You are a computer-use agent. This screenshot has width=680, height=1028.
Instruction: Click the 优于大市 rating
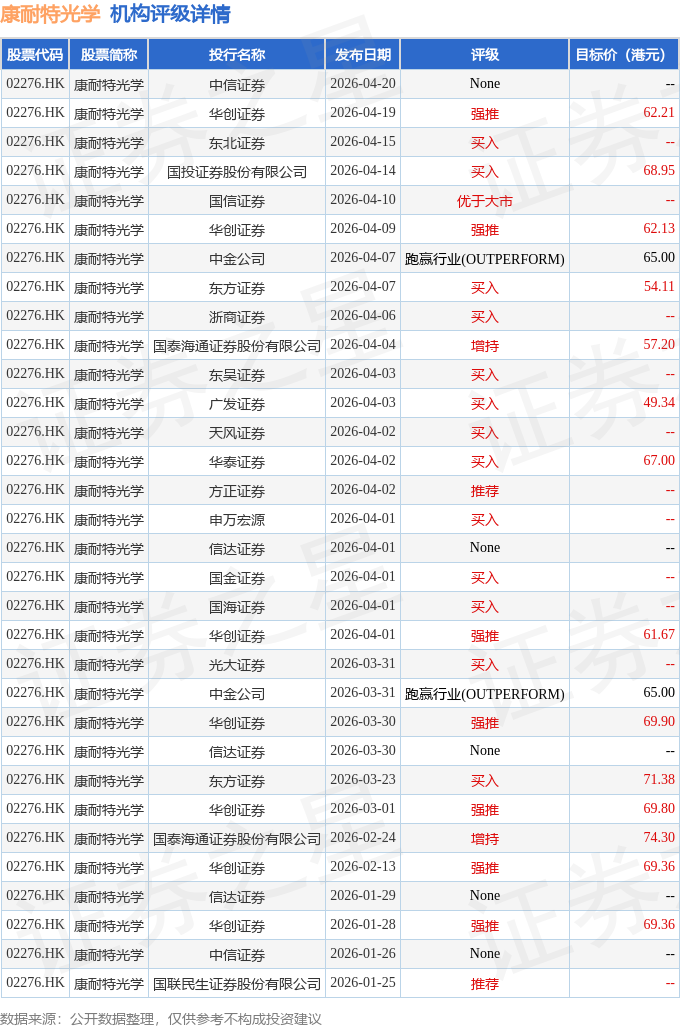485,201
